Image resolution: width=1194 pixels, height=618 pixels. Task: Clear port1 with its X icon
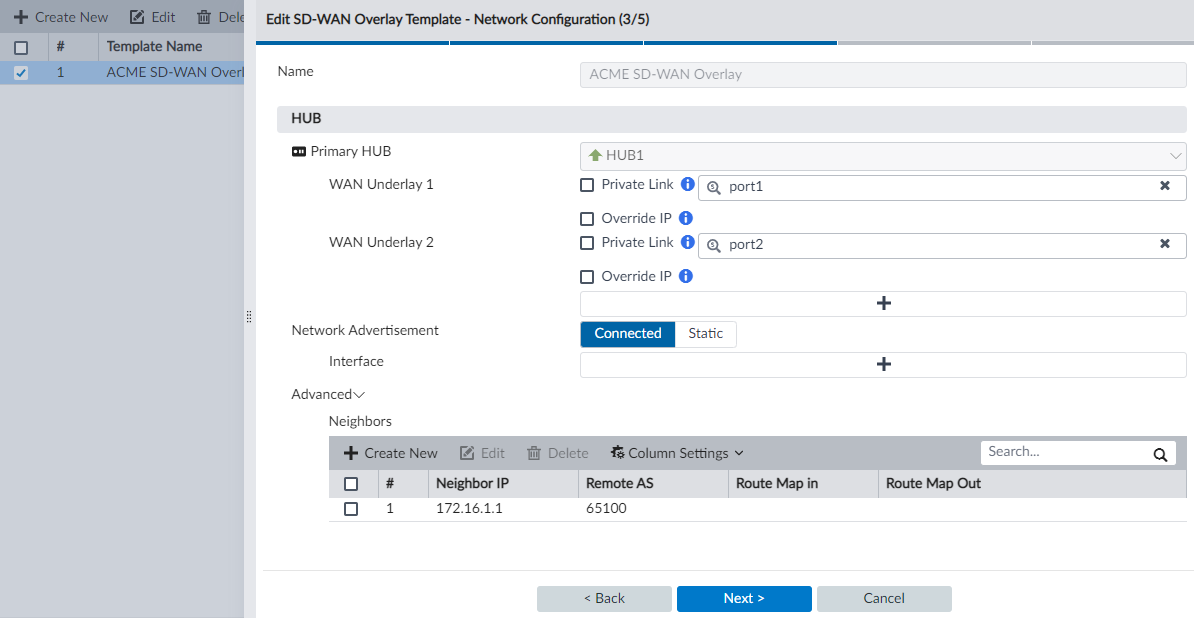(1165, 186)
